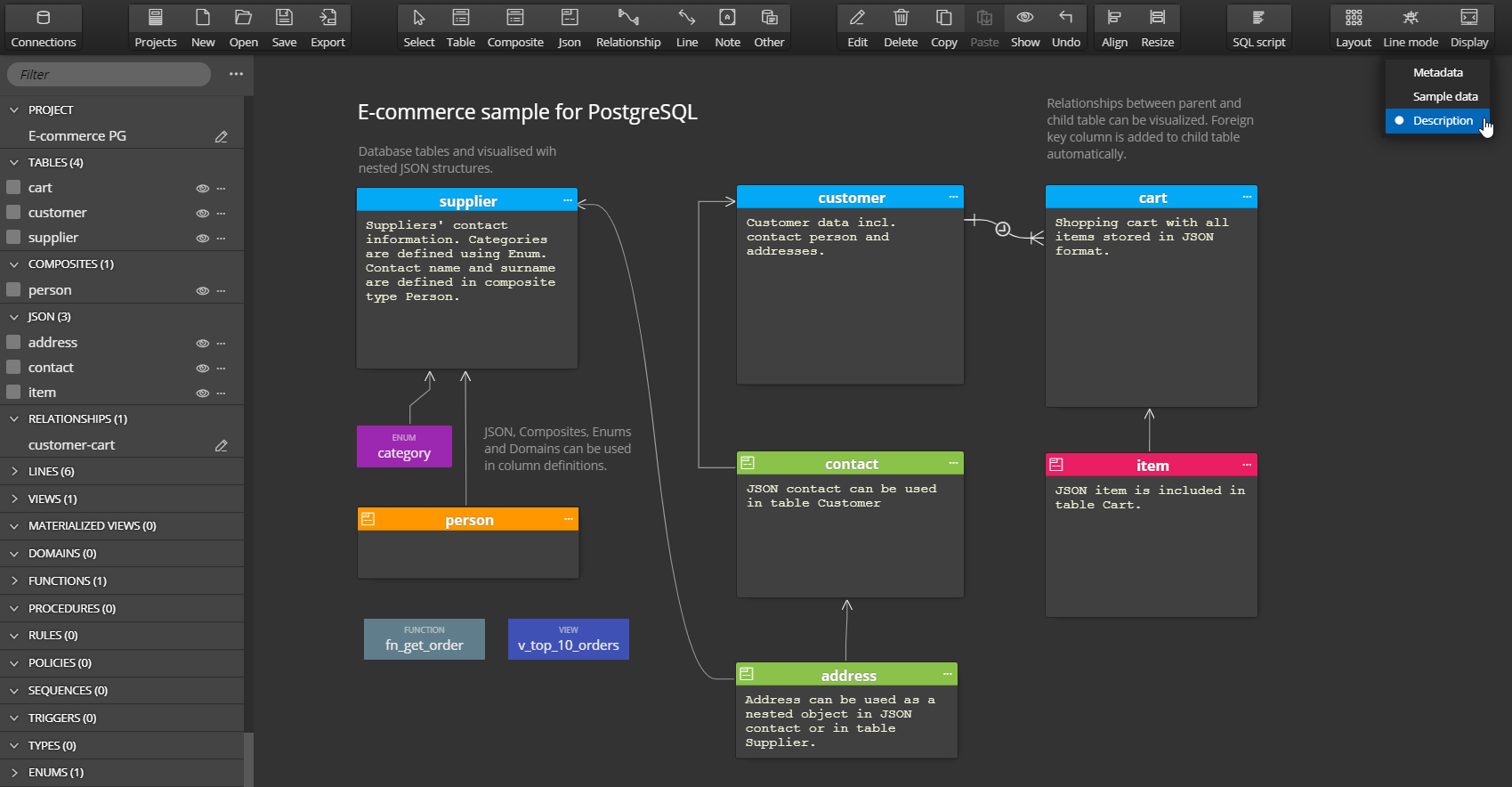Select the Description display mode

tap(1437, 121)
